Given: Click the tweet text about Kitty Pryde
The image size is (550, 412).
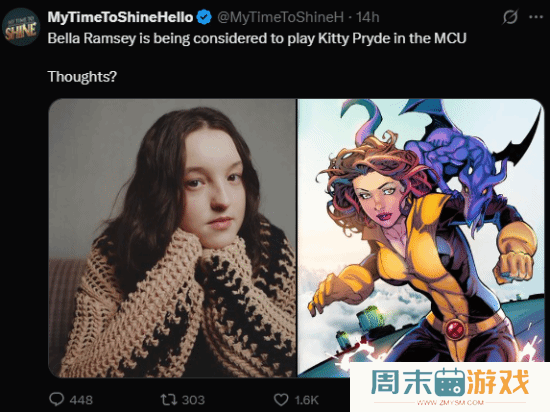Looking at the screenshot, I should [257, 38].
